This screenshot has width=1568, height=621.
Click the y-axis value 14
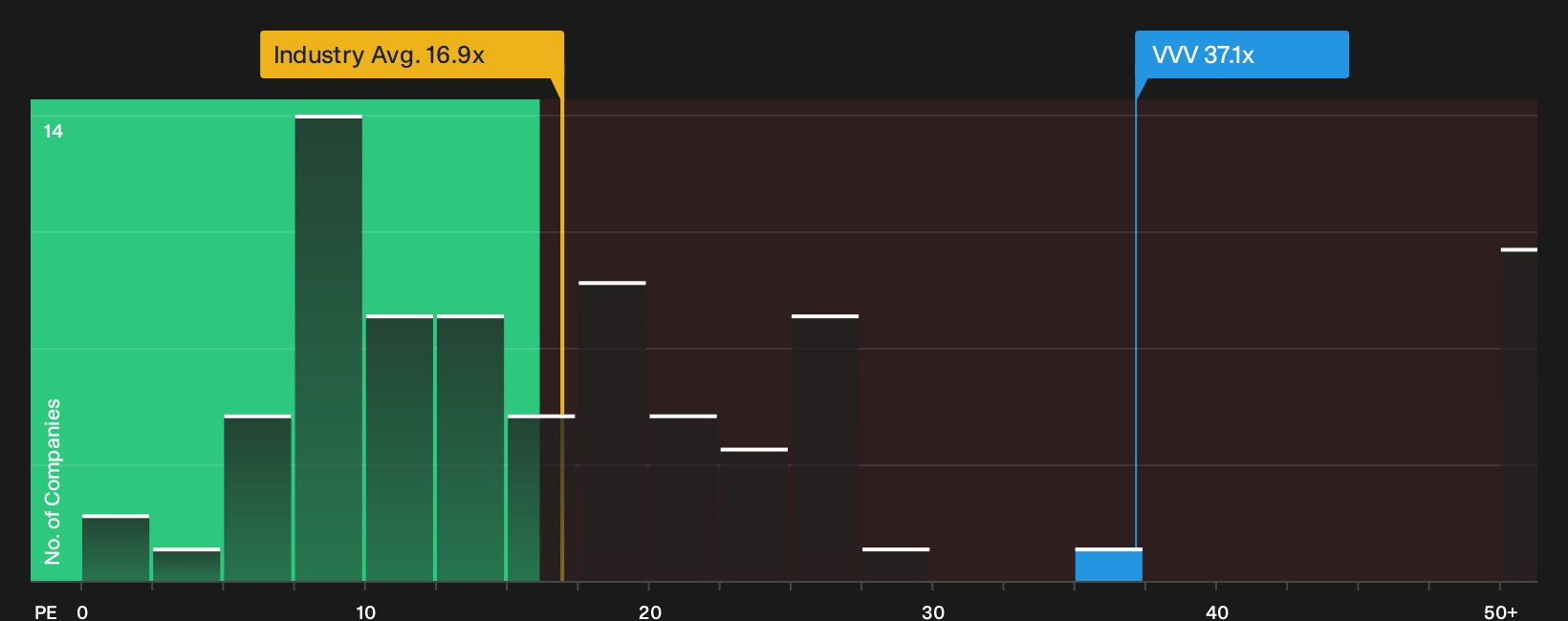point(54,131)
